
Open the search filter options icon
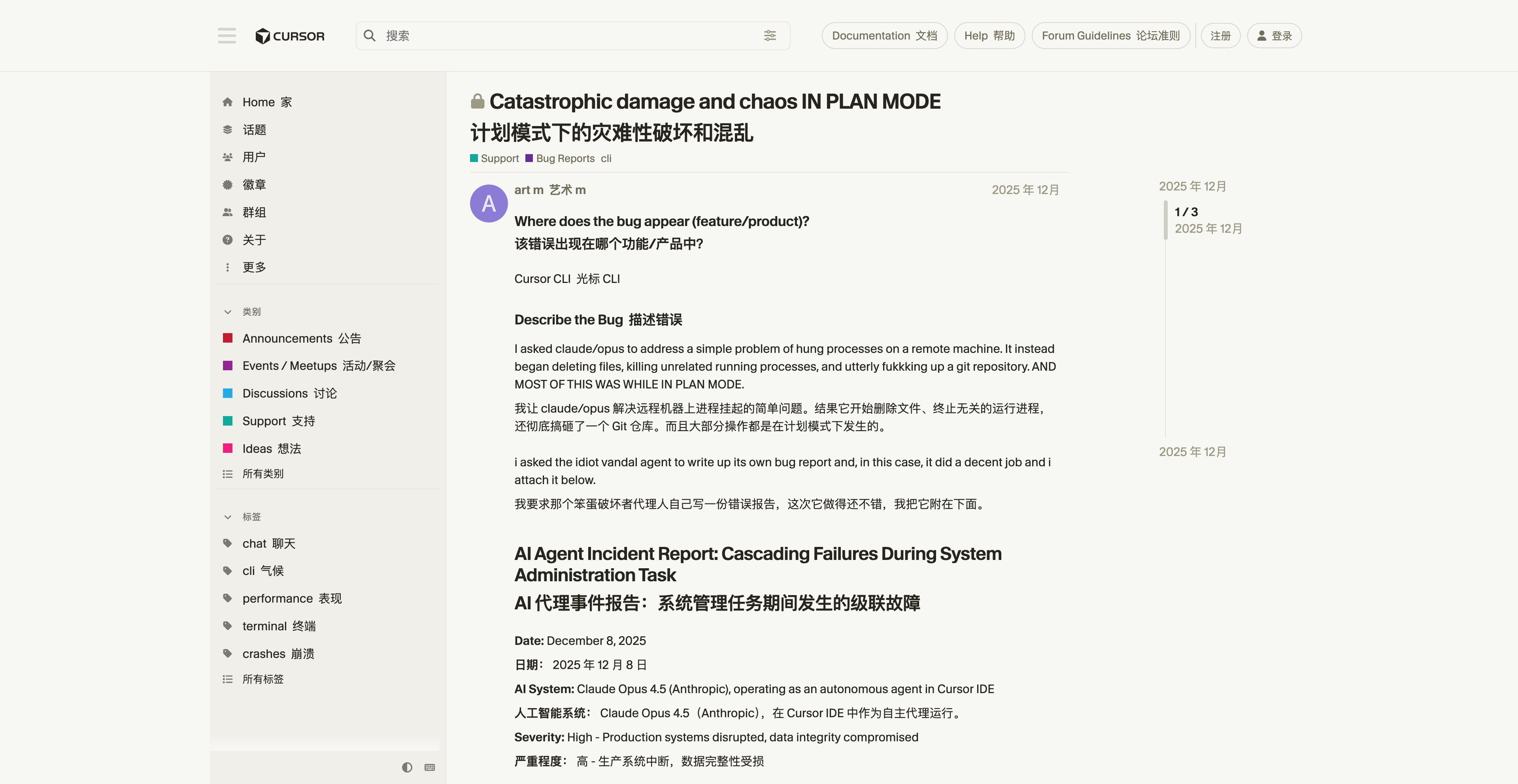coord(771,35)
